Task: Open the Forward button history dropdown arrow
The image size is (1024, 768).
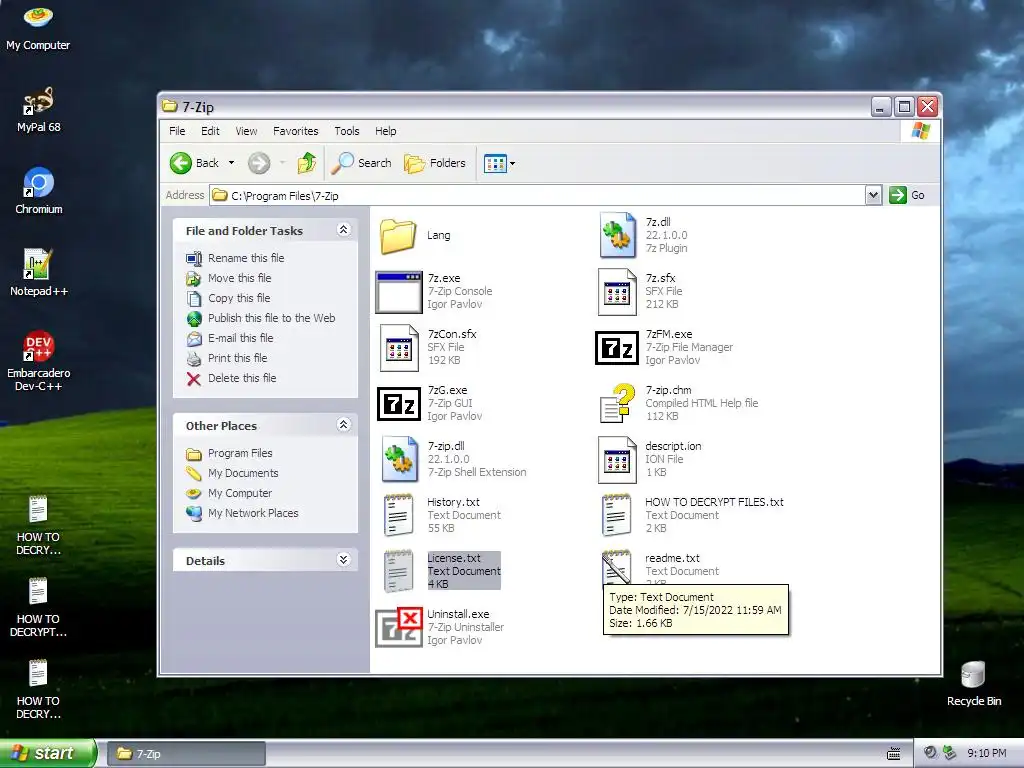Action: (282, 163)
